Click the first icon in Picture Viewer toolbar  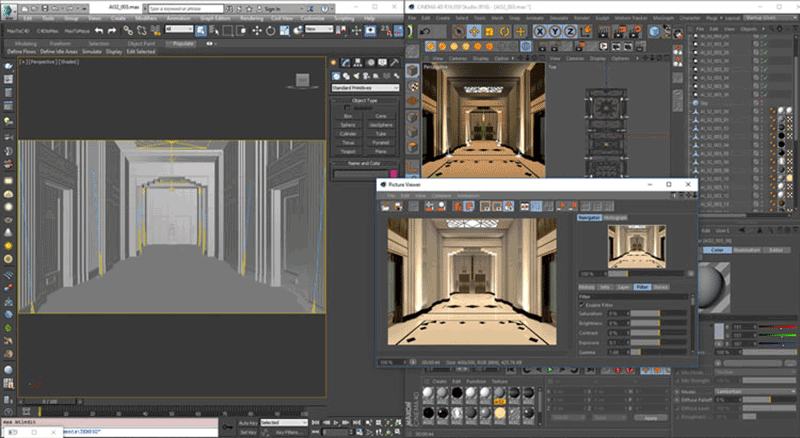click(x=386, y=206)
